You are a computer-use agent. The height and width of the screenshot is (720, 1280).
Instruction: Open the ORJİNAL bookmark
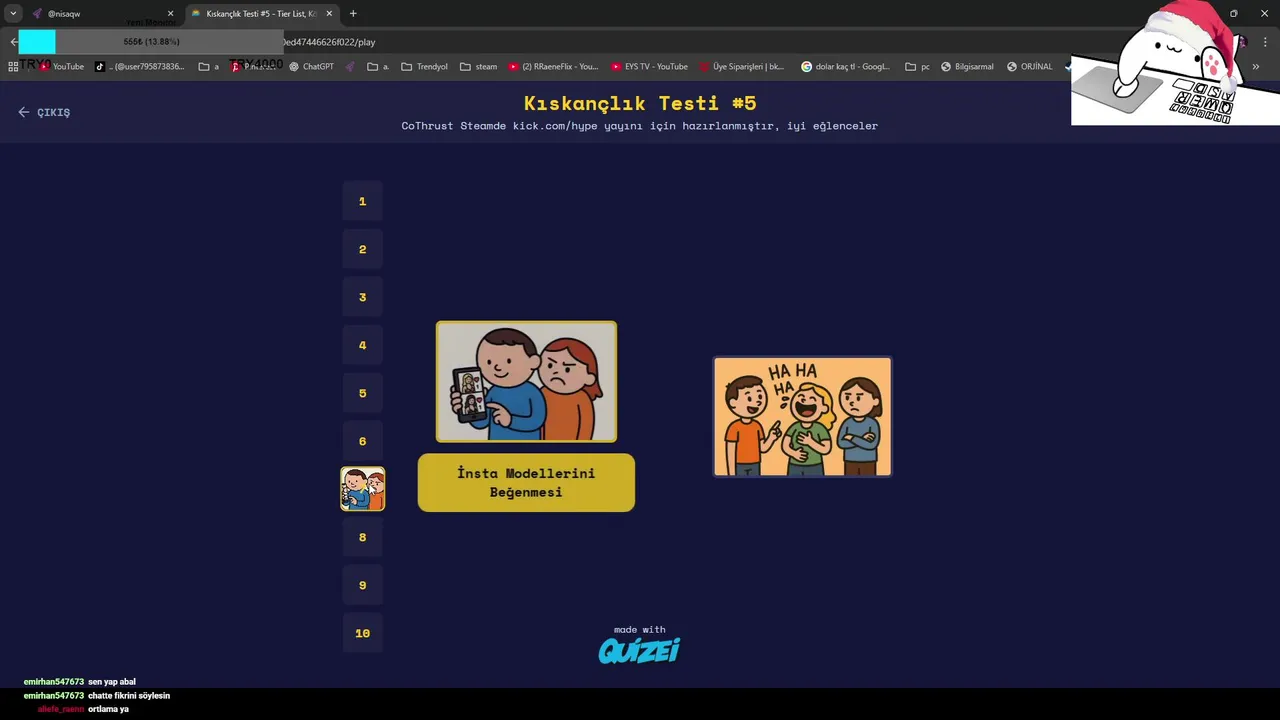tap(1029, 67)
